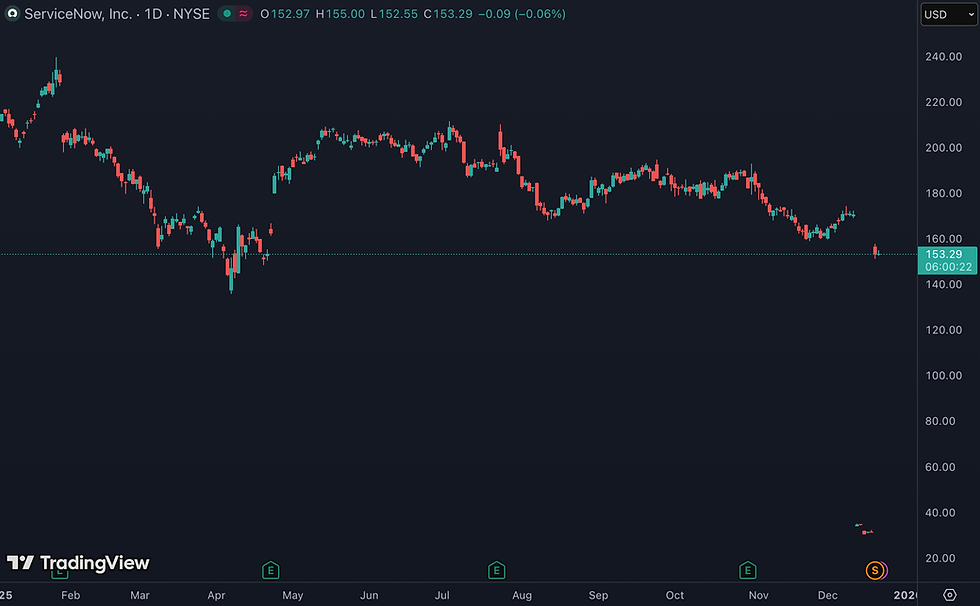980x606 pixels.
Task: Click the orange stock split S marker
Action: coord(875,570)
